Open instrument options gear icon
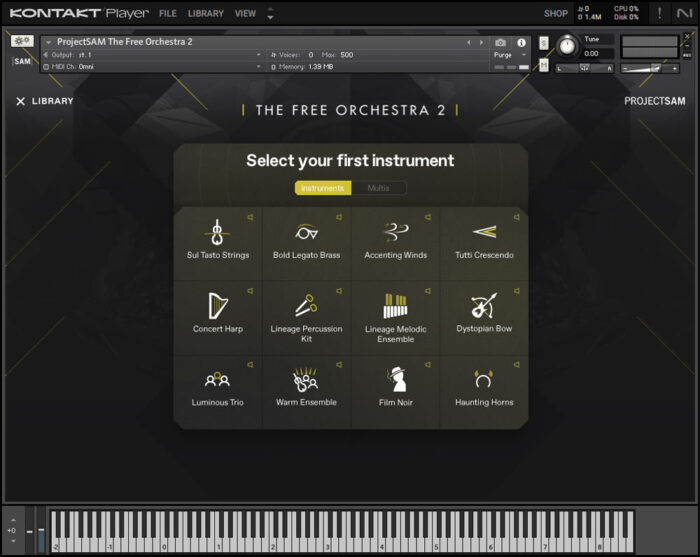The image size is (700, 557). coord(22,41)
